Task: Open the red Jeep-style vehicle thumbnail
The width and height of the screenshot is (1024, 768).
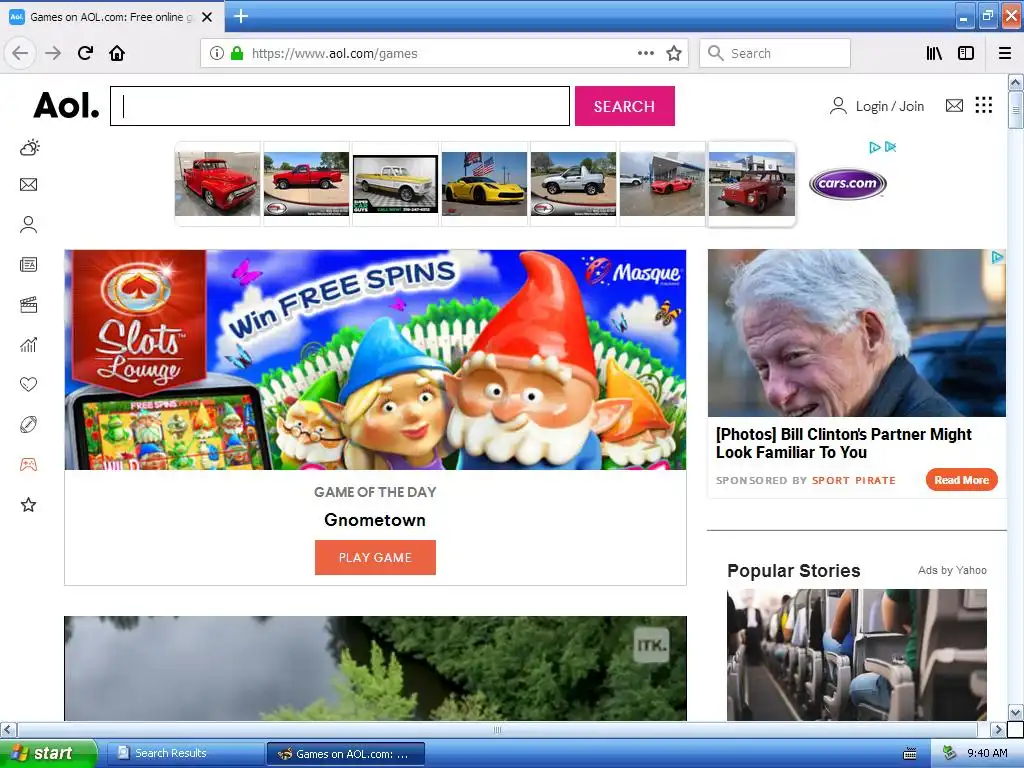Action: (752, 184)
